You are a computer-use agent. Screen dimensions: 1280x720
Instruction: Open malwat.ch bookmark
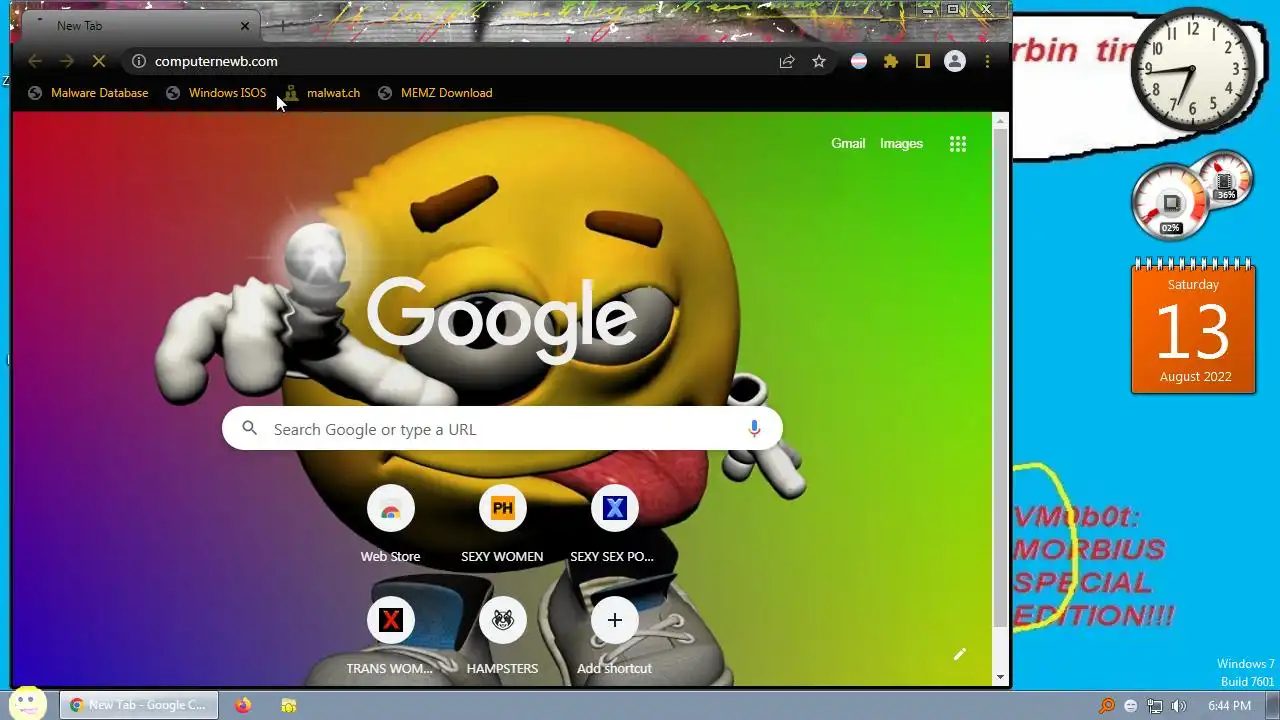[322, 93]
